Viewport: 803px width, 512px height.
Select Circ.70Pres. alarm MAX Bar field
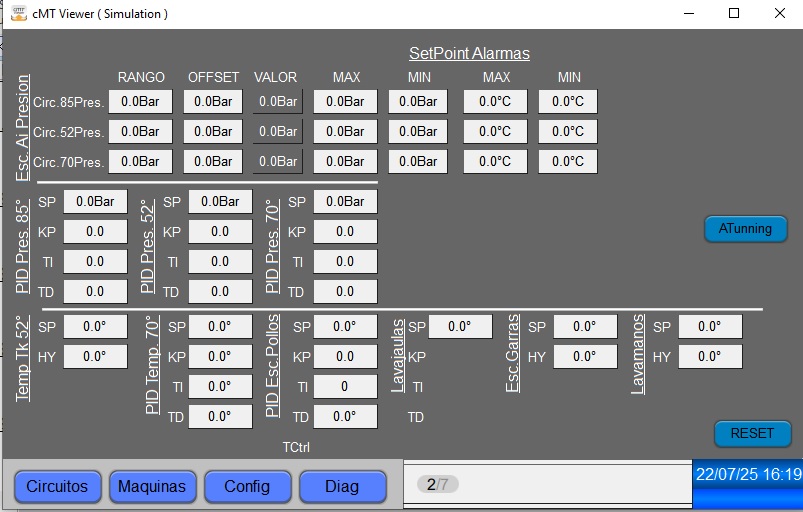345,162
